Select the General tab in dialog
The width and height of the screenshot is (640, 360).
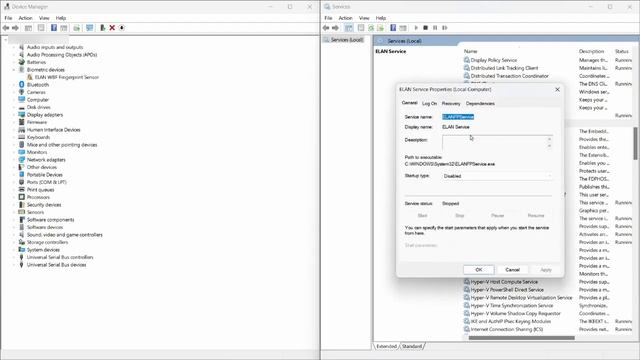click(409, 103)
